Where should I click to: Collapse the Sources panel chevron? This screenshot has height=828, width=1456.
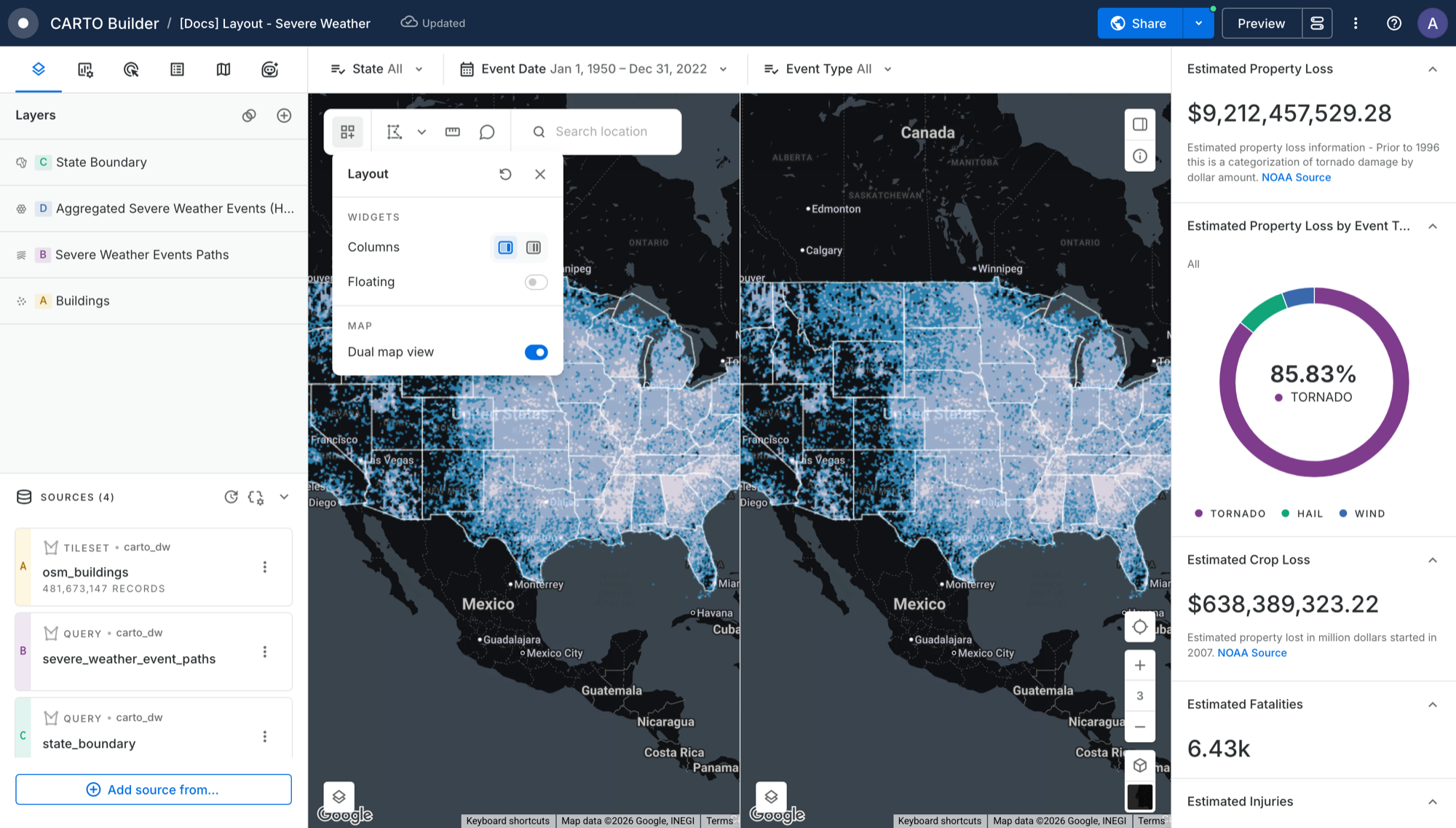(284, 497)
